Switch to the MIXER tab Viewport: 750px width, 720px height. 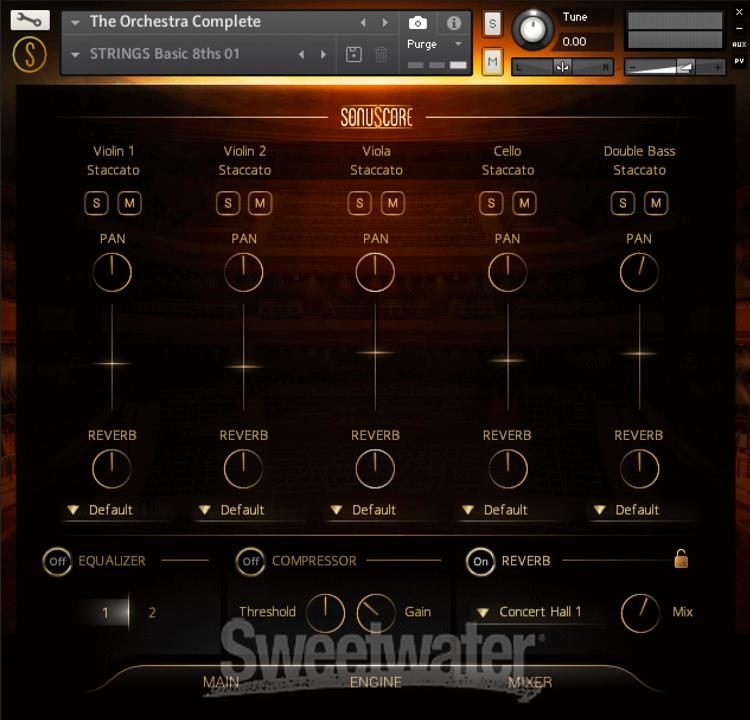pos(530,682)
